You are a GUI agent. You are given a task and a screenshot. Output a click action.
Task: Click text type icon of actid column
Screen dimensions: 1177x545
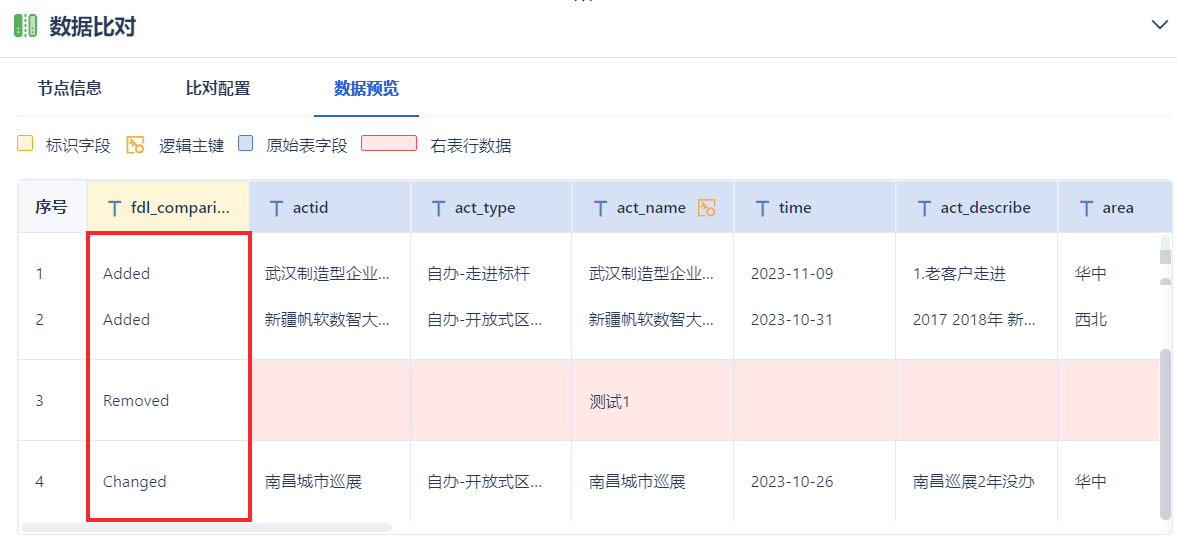click(x=276, y=208)
